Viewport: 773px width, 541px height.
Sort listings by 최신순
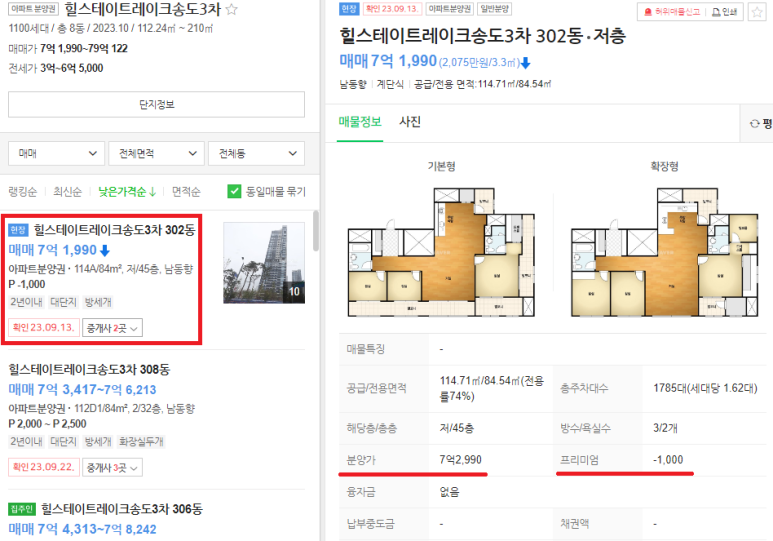[68, 192]
